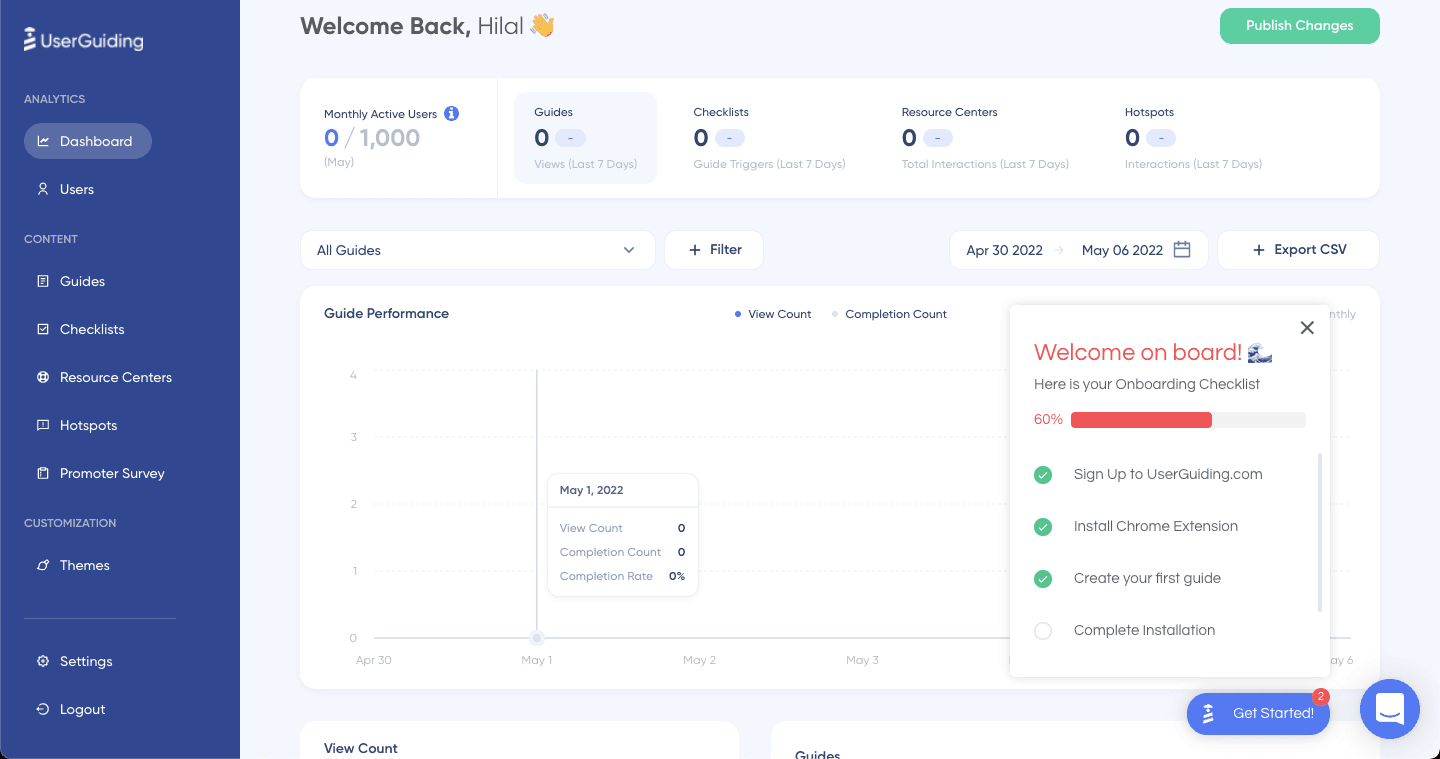
Task: Click the checklist panel scrollbar
Action: coord(1320,532)
